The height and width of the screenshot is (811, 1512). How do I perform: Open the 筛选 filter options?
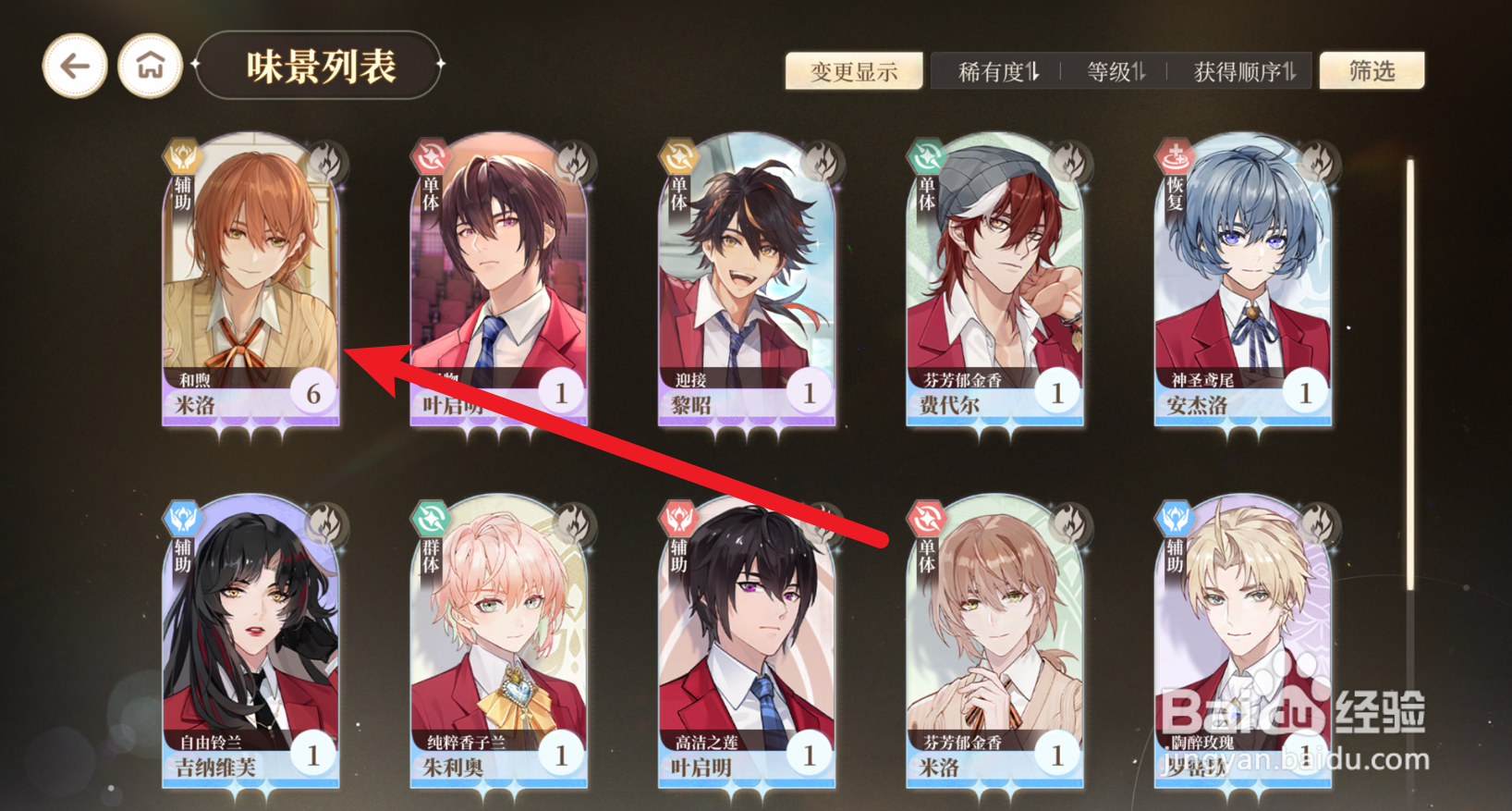tap(1372, 70)
